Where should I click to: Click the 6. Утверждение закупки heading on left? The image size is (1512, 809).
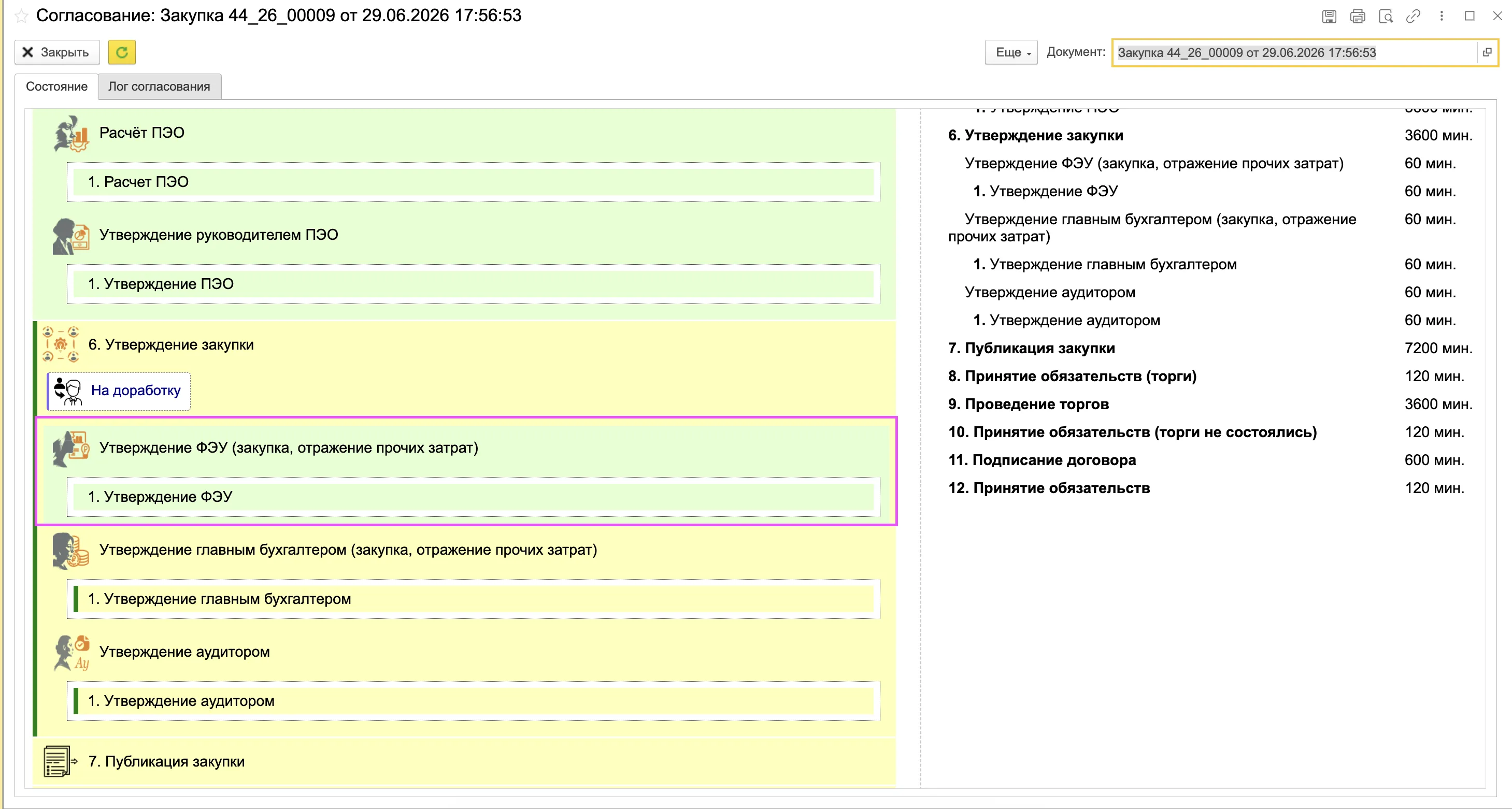pyautogui.click(x=171, y=344)
